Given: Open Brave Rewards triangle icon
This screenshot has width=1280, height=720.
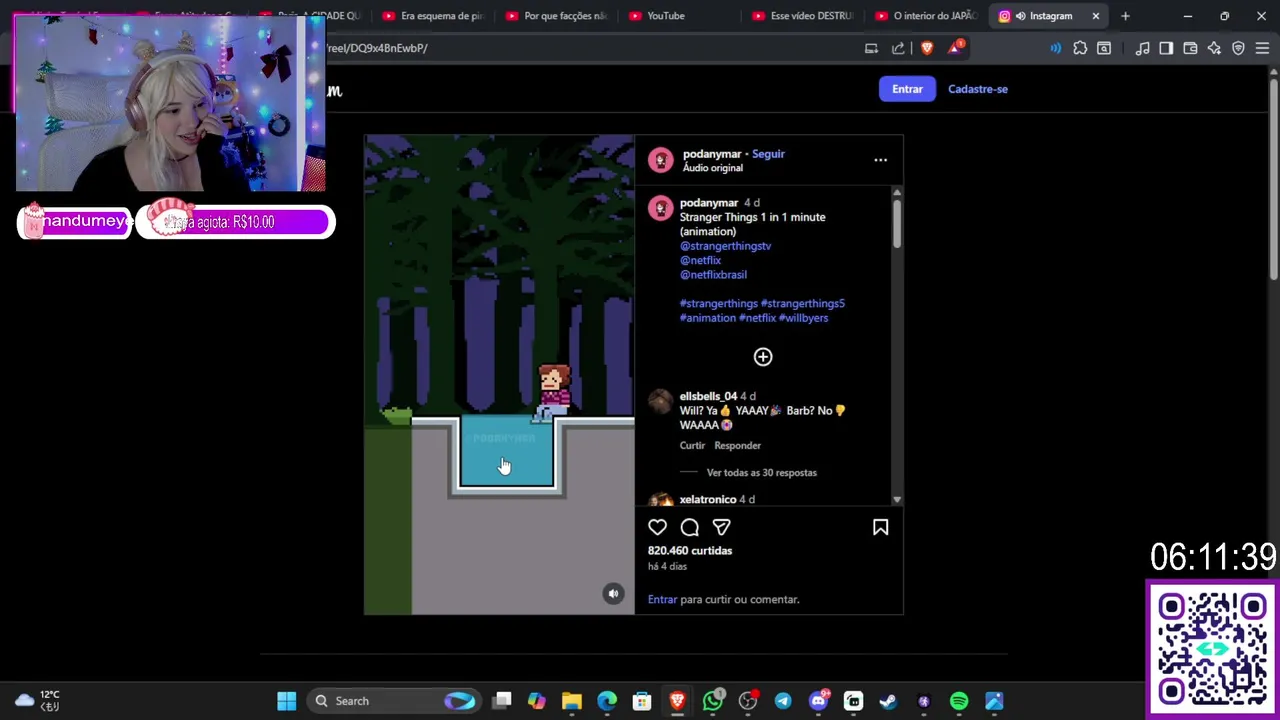Looking at the screenshot, I should click(x=955, y=47).
